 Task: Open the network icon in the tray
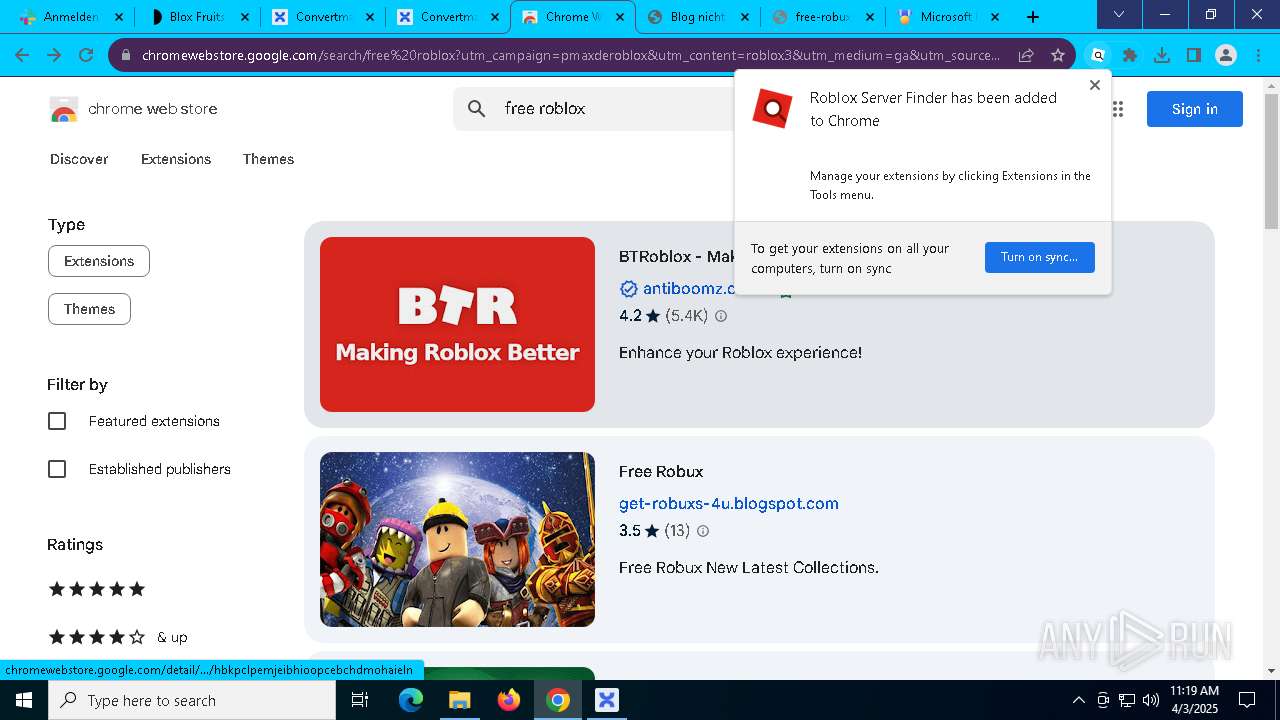1127,700
